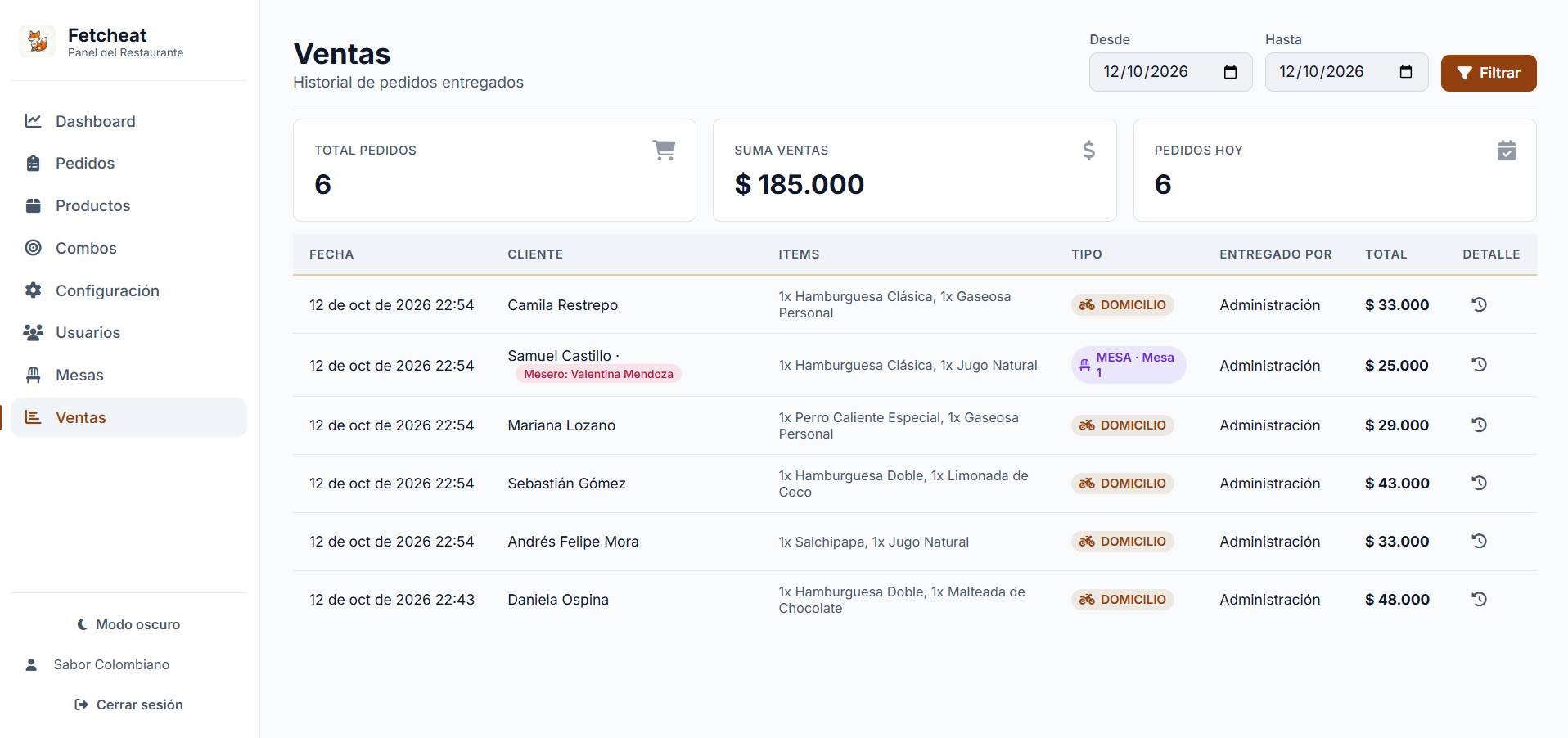
Task: Open the Productos section
Action: pos(128,205)
